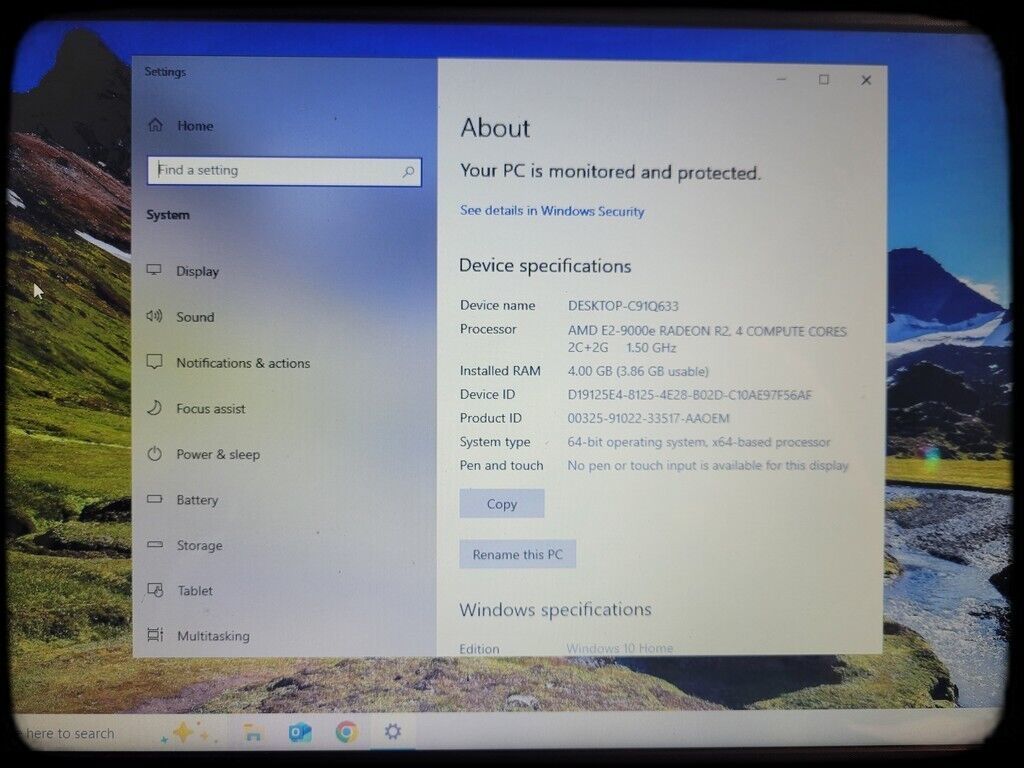Screen dimensions: 1024x768
Task: Maximize the Settings window
Action: [x=824, y=80]
